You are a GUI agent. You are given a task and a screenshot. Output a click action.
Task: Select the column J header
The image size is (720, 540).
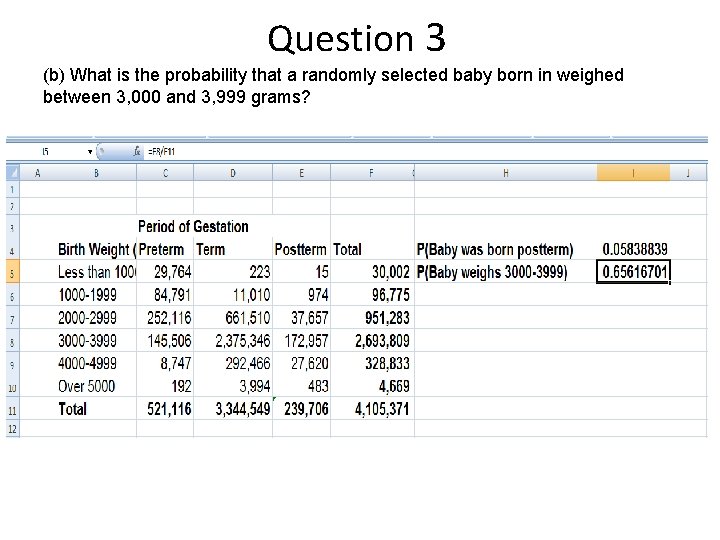coord(688,173)
